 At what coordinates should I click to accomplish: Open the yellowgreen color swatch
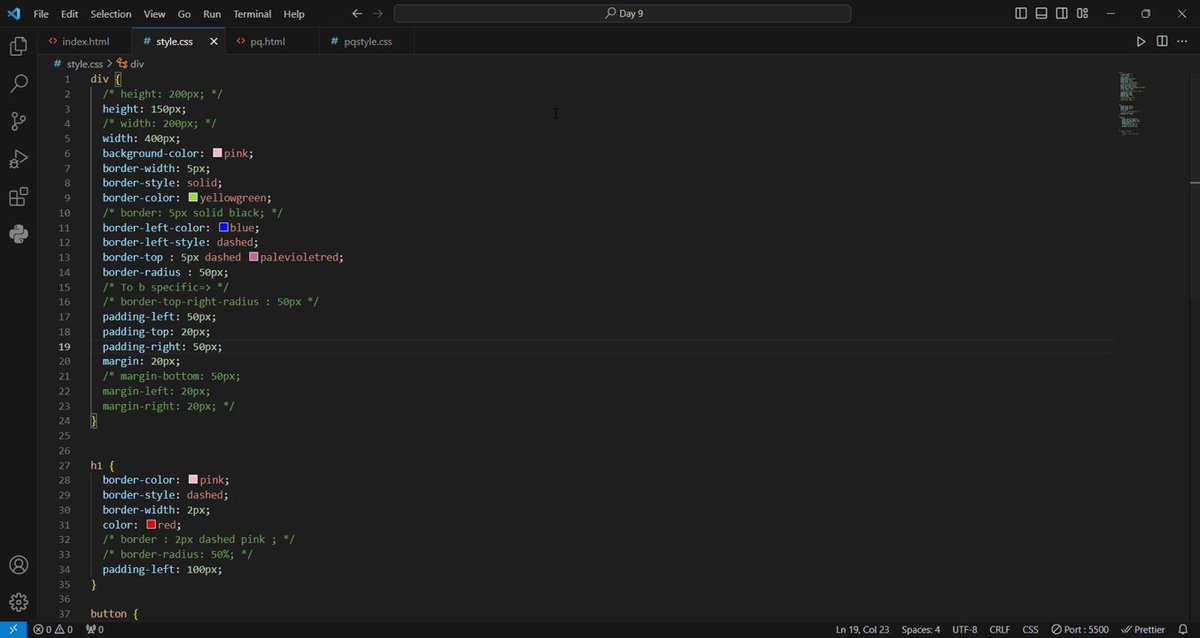pos(193,198)
